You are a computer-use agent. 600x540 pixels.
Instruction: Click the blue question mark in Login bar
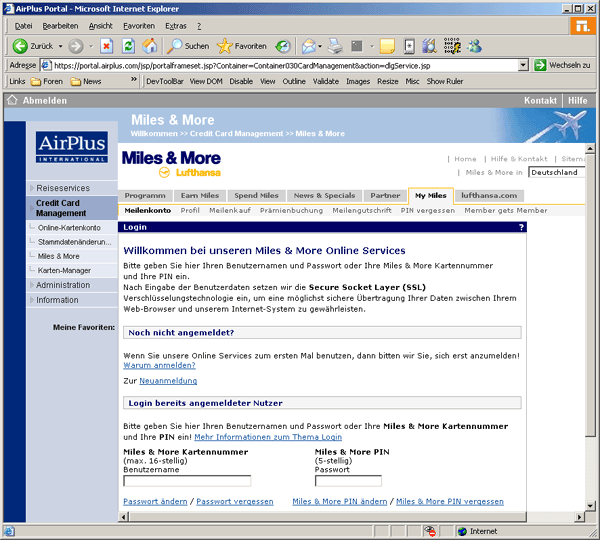521,227
